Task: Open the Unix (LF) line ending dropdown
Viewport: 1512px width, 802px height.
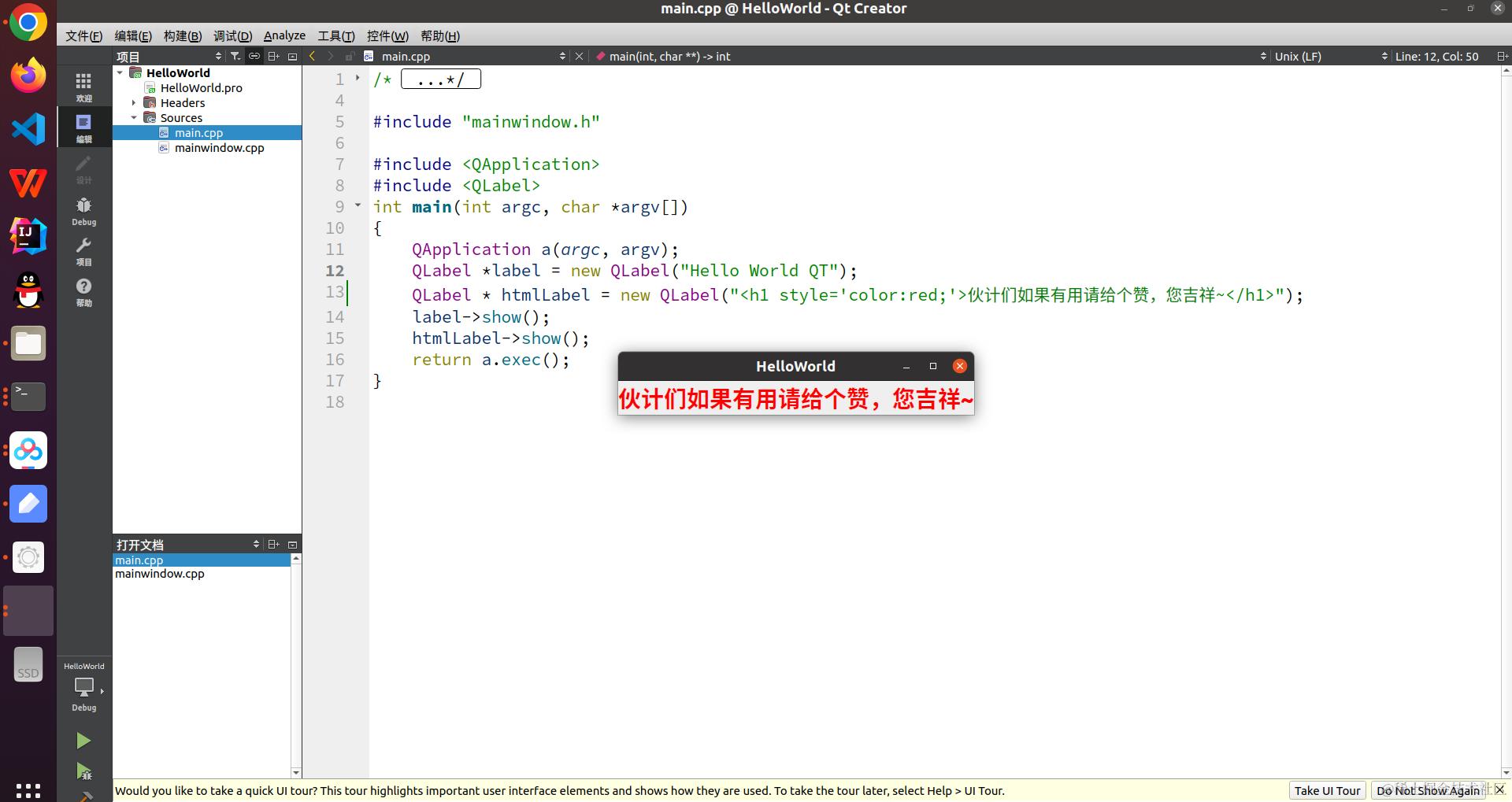Action: click(1331, 56)
